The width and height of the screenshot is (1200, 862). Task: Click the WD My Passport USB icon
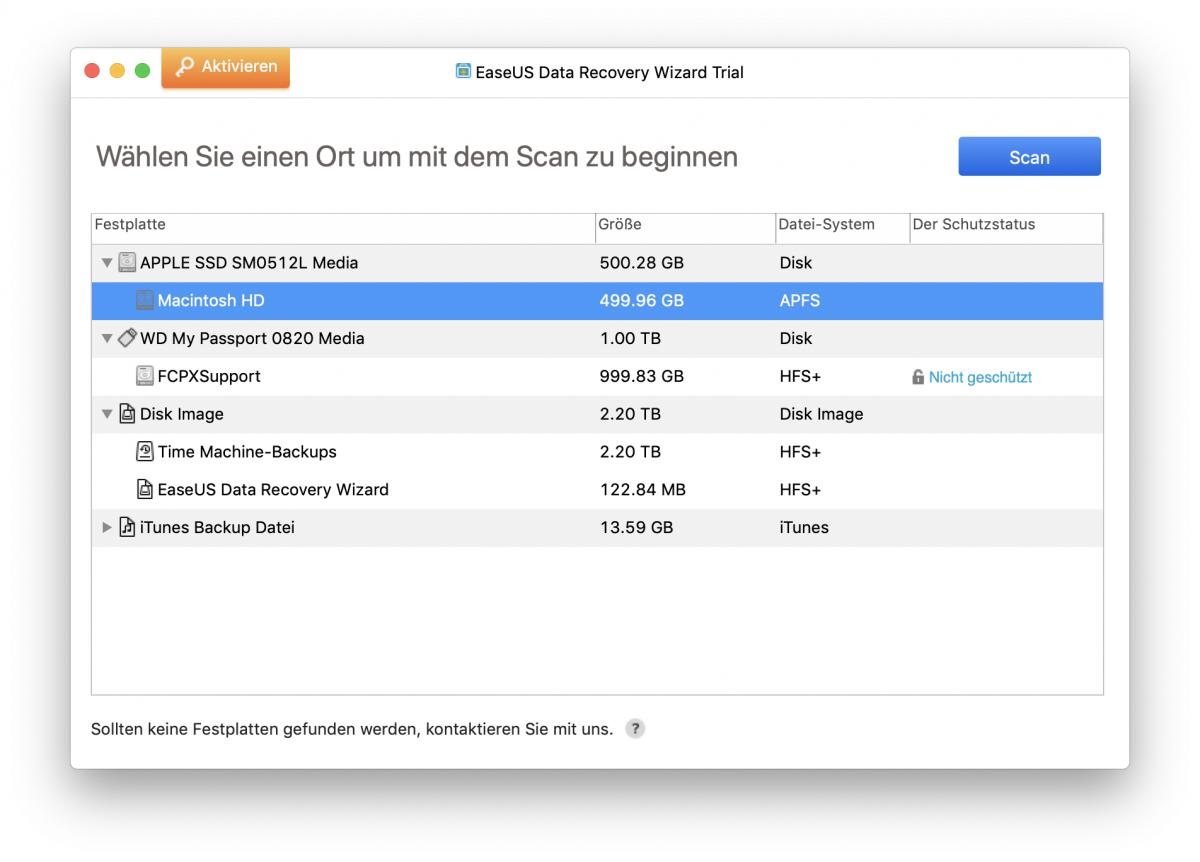click(127, 338)
